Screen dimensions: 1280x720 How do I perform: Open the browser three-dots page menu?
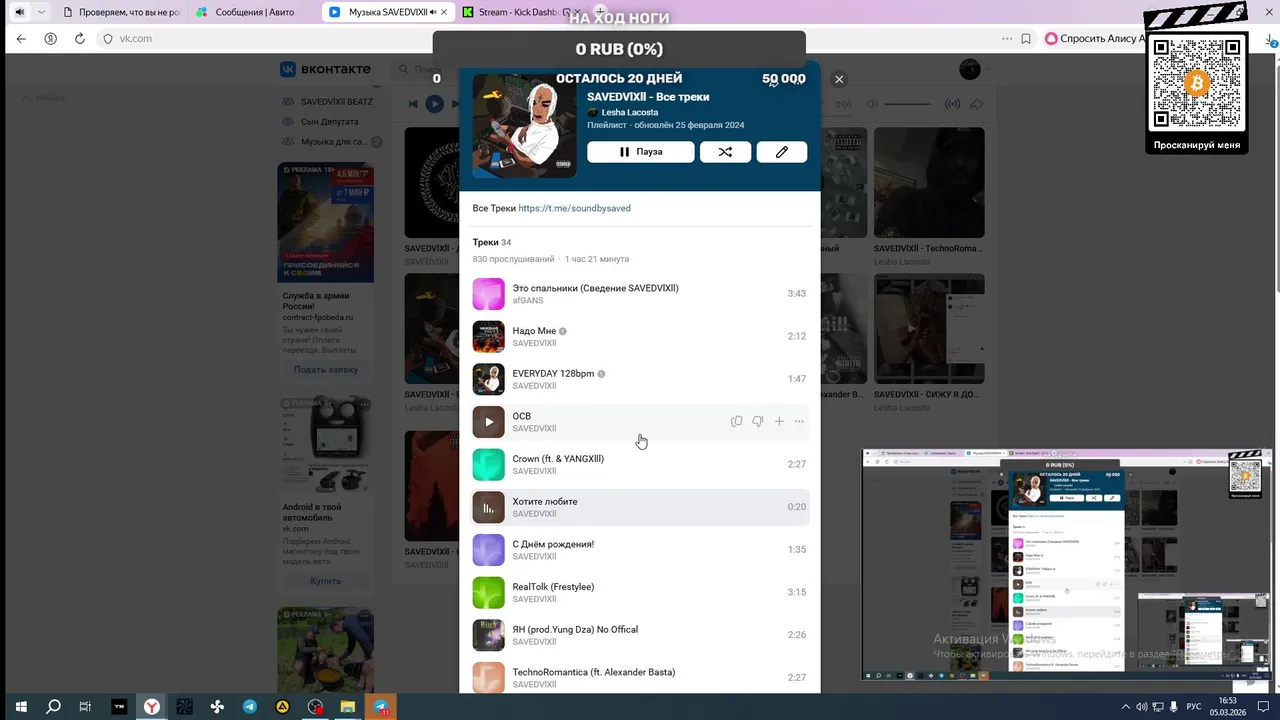click(1007, 39)
